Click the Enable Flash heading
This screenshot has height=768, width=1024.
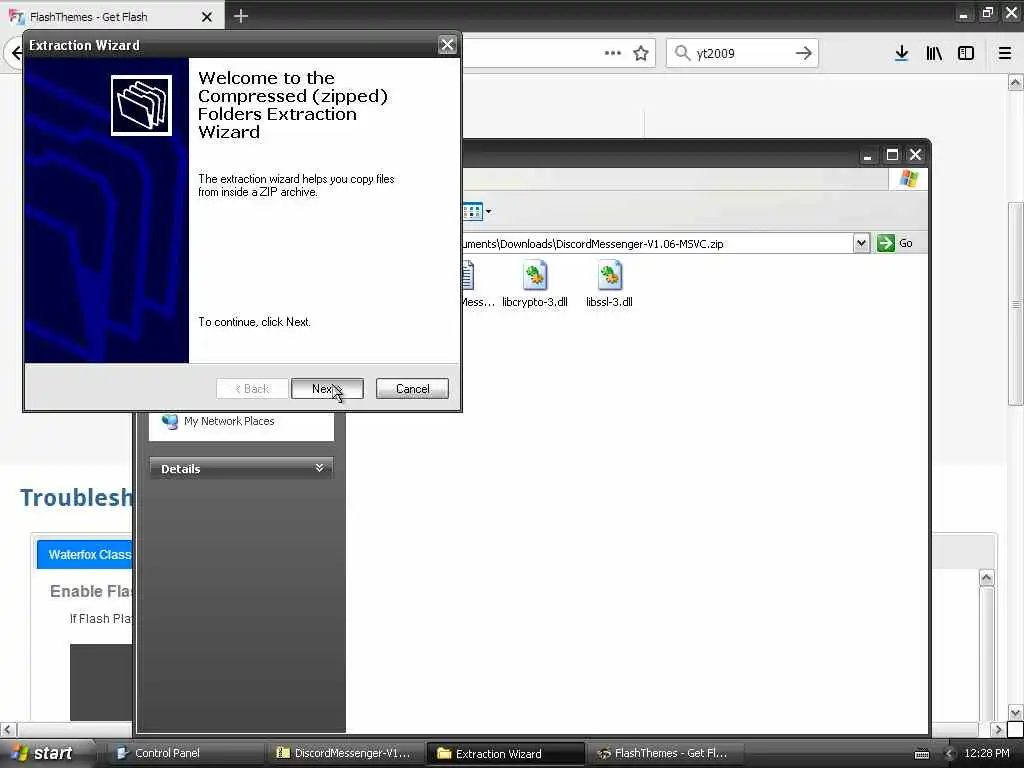coord(91,591)
